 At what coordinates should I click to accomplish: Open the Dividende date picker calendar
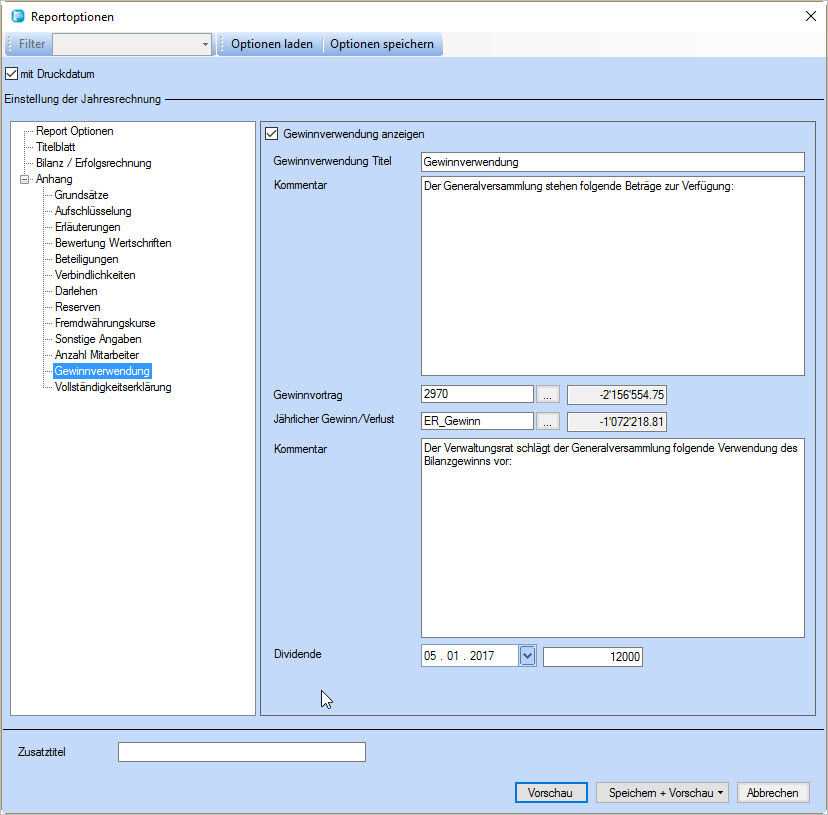click(x=528, y=656)
